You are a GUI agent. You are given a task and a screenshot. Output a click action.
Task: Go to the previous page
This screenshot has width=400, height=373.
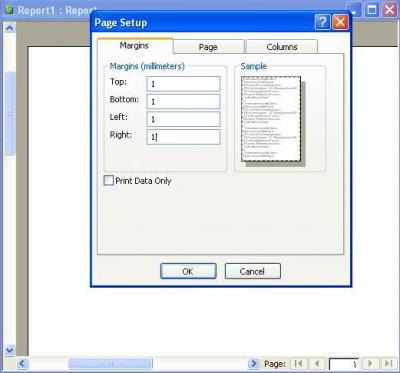317,363
